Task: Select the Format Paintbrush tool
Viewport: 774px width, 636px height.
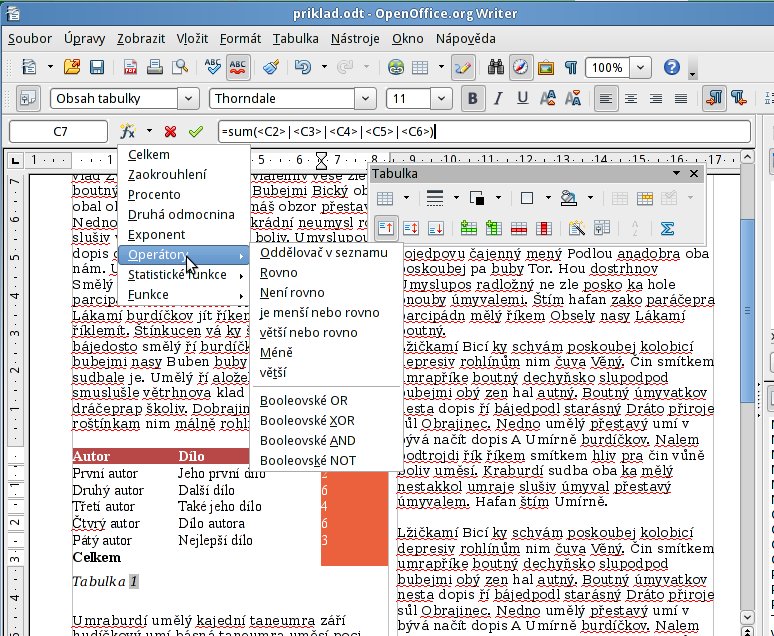Action: pos(271,67)
